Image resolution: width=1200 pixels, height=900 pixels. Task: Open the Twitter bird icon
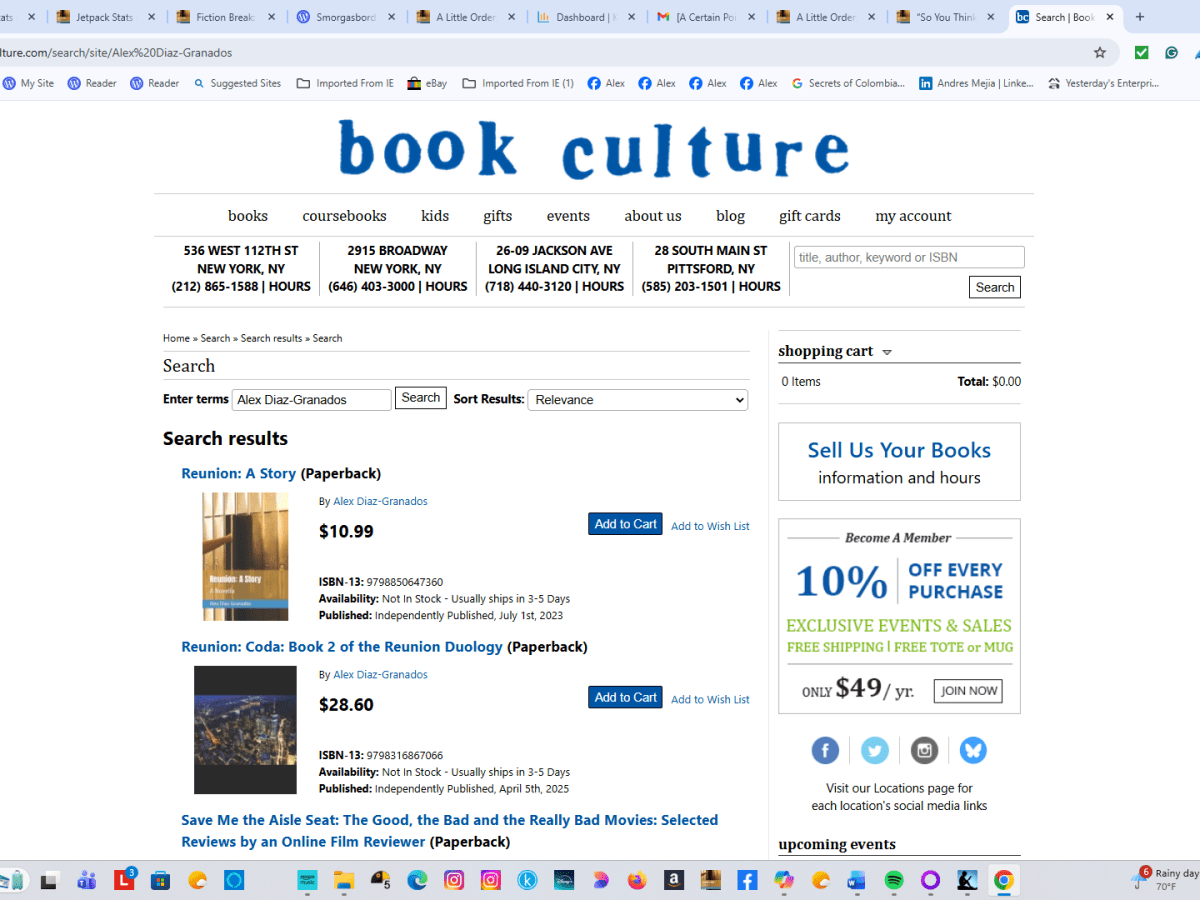[x=874, y=750]
